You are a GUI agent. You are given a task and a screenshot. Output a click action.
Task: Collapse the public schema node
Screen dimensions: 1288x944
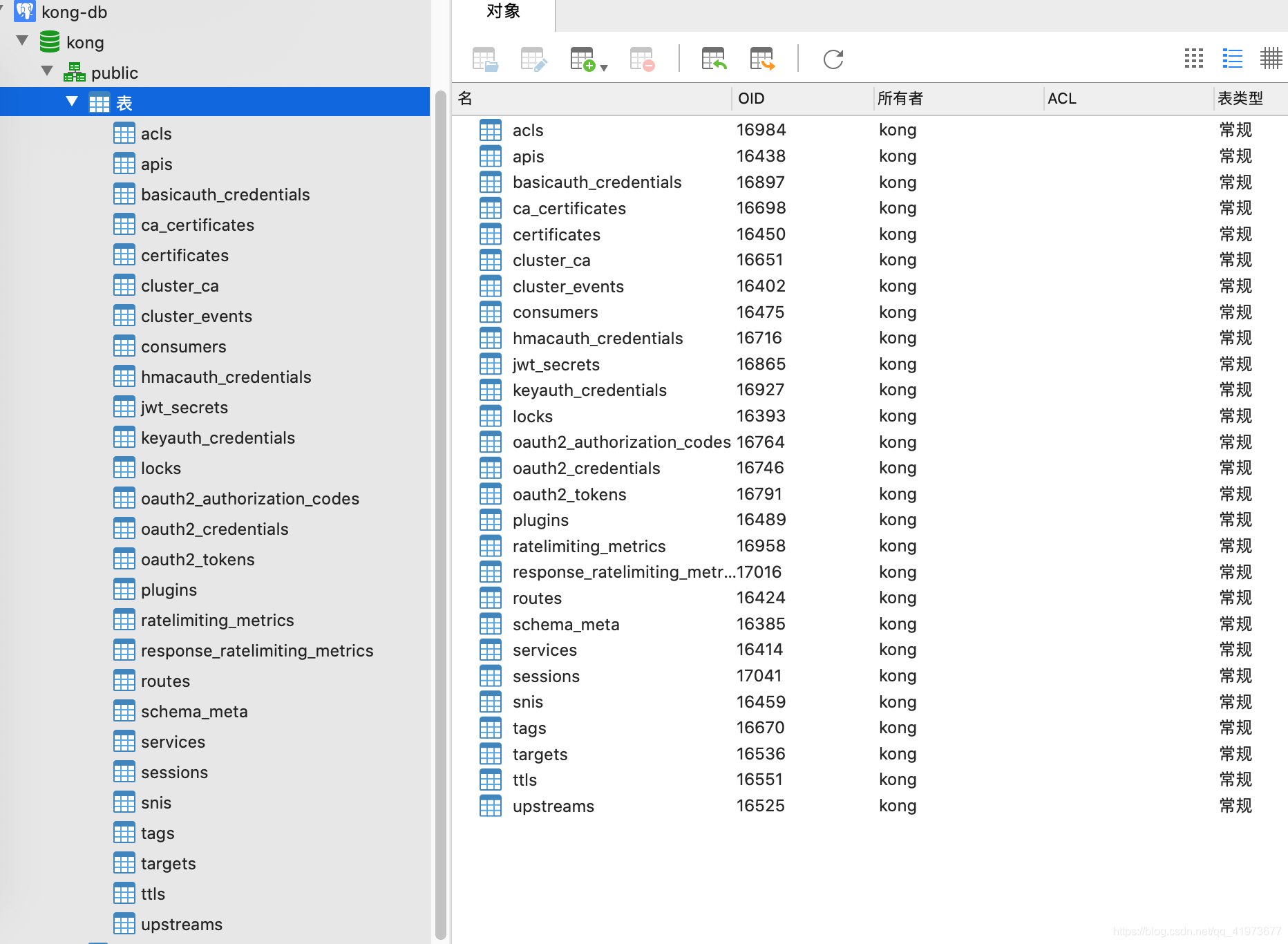(48, 72)
